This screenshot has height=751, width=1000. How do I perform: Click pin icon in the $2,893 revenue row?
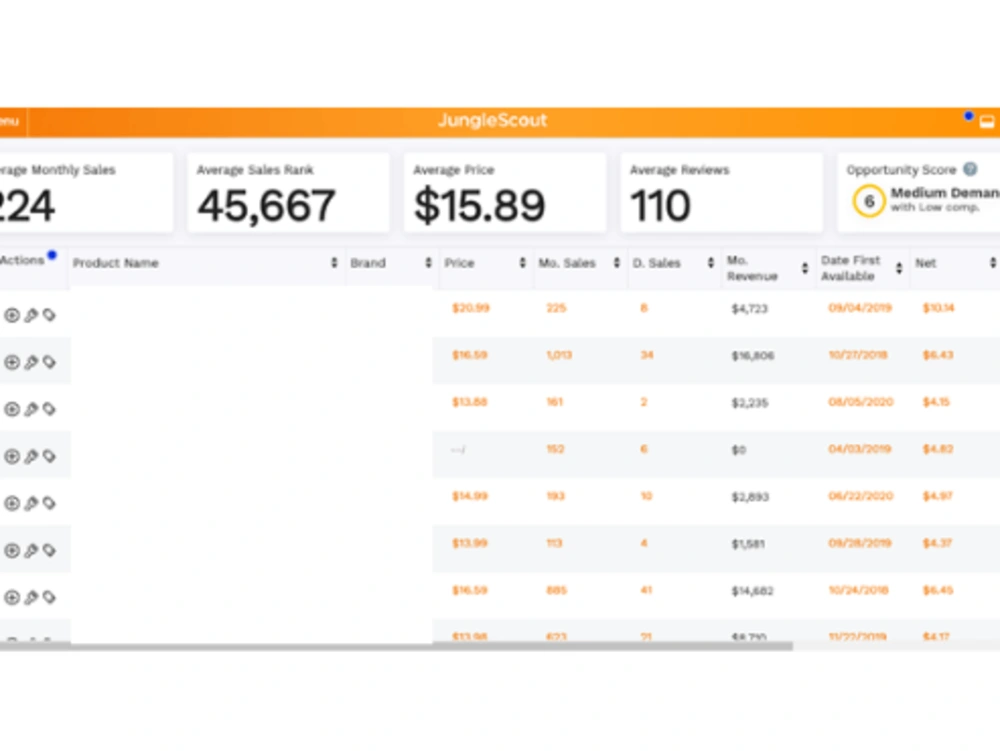coord(31,504)
